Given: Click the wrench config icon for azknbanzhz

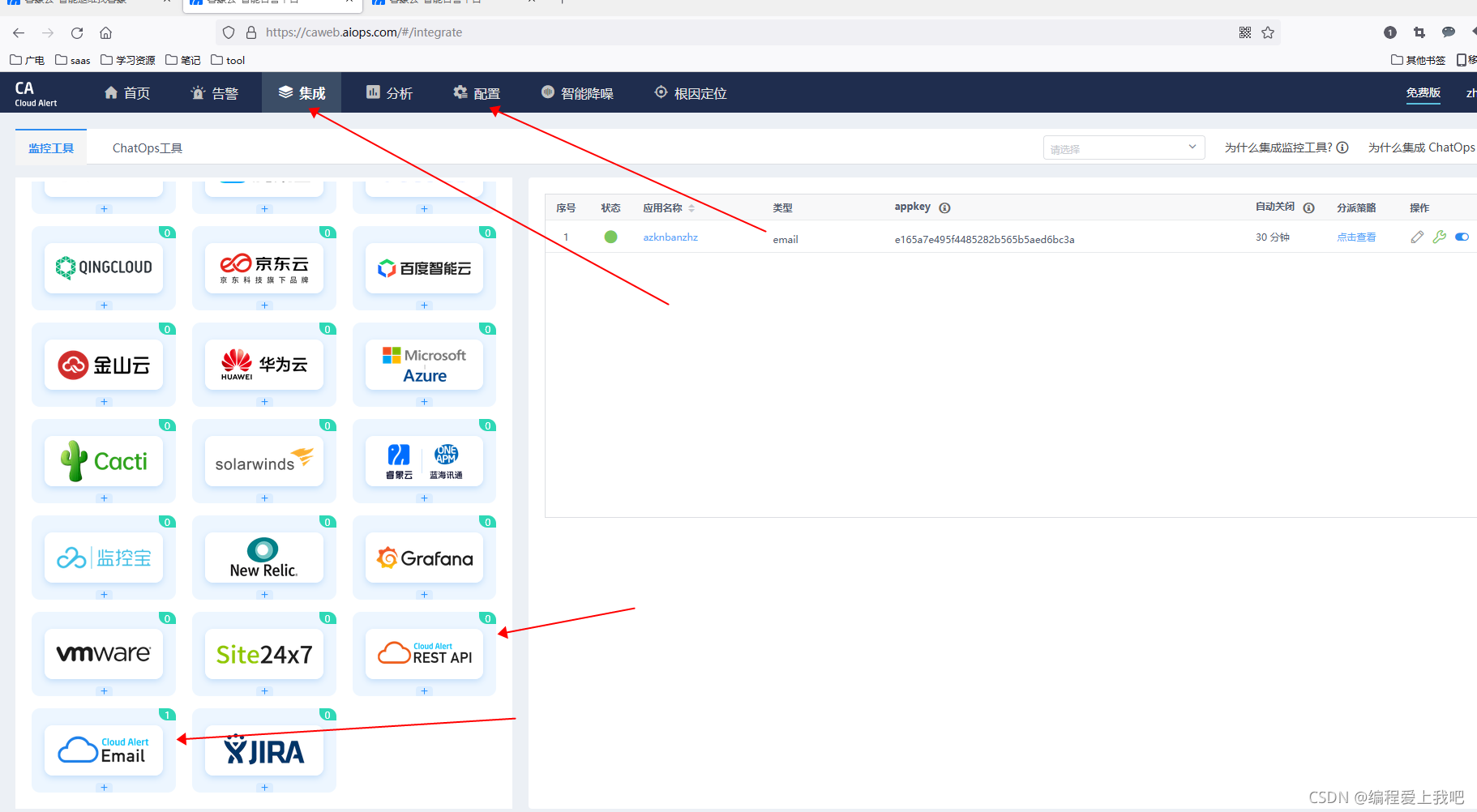Looking at the screenshot, I should tap(1440, 237).
